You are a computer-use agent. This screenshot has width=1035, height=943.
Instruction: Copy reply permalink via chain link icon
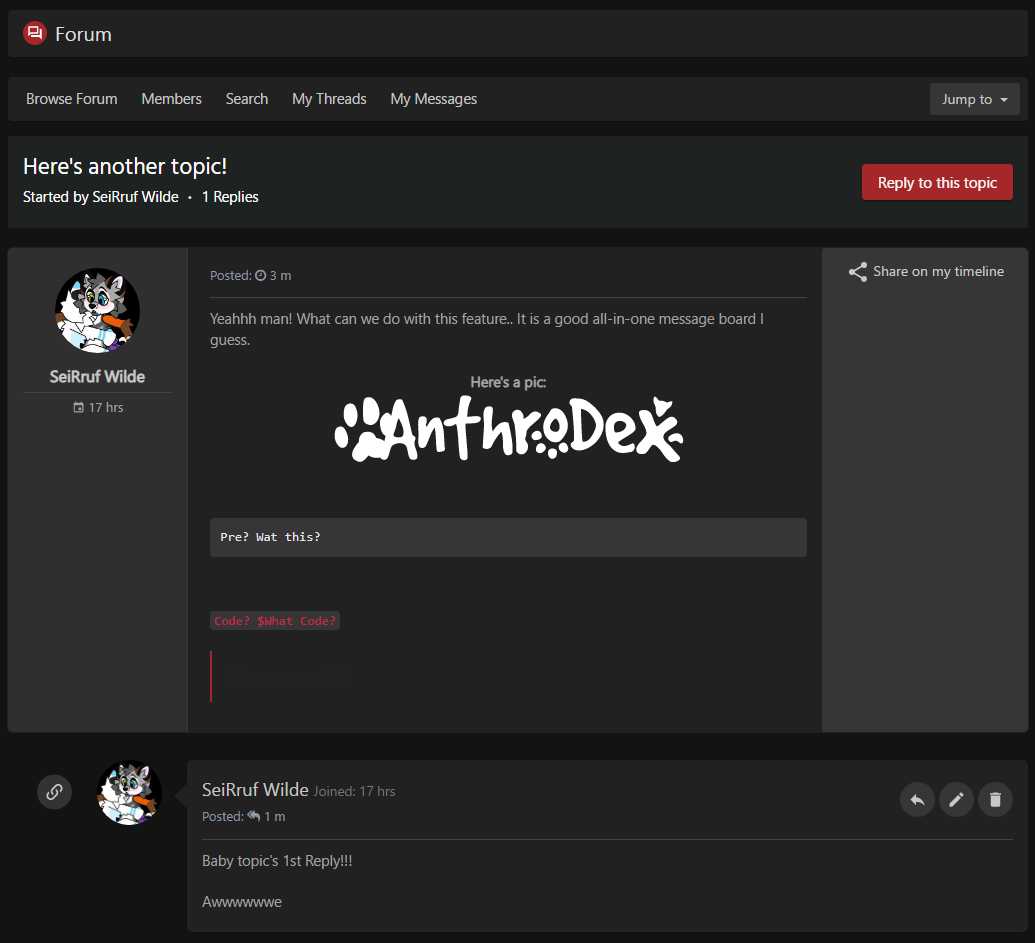click(54, 791)
